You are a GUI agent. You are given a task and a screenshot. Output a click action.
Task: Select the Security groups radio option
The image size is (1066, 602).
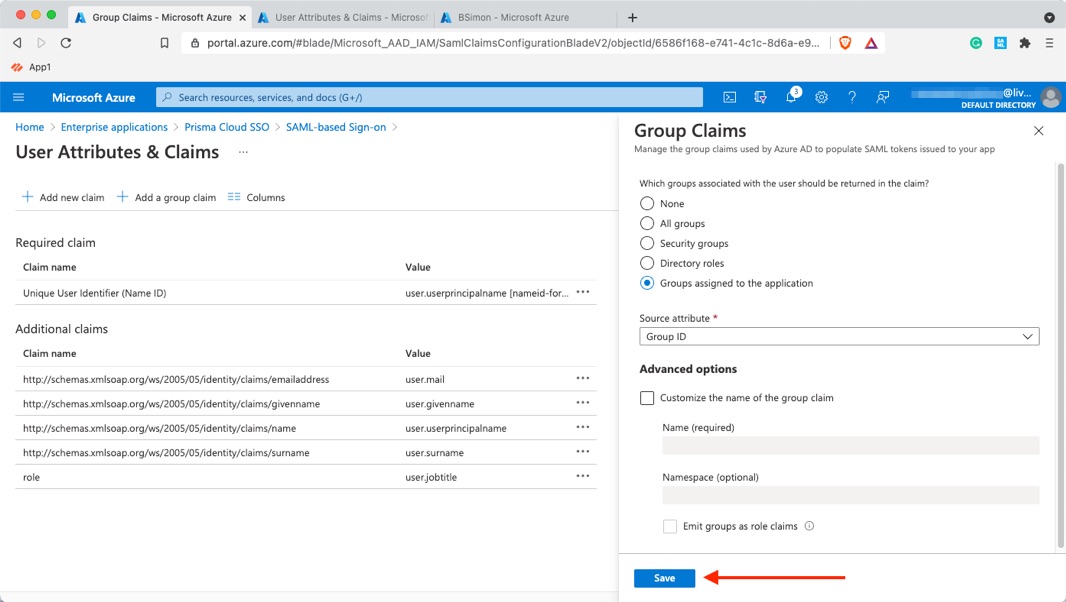pos(647,243)
